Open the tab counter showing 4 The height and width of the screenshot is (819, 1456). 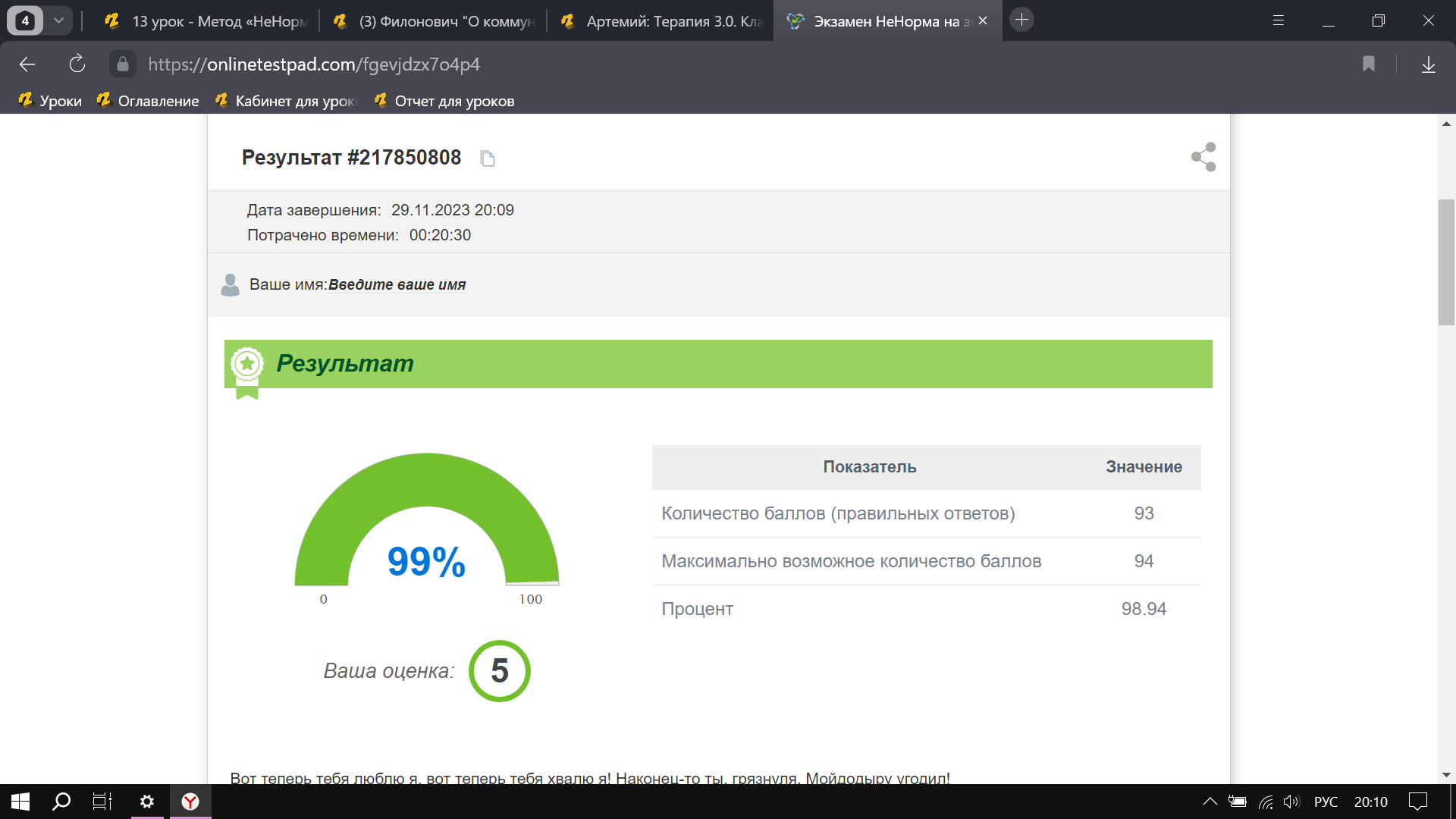(x=25, y=20)
